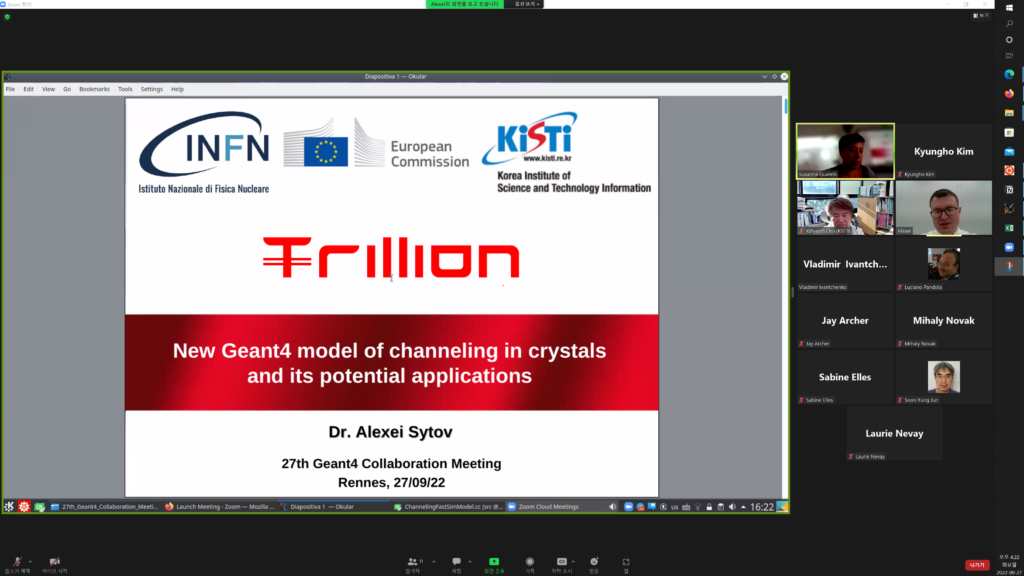This screenshot has height=576, width=1024.
Task: Switch to Launch Meeting Zoom Mozilla taskbar entry
Action: coord(220,507)
